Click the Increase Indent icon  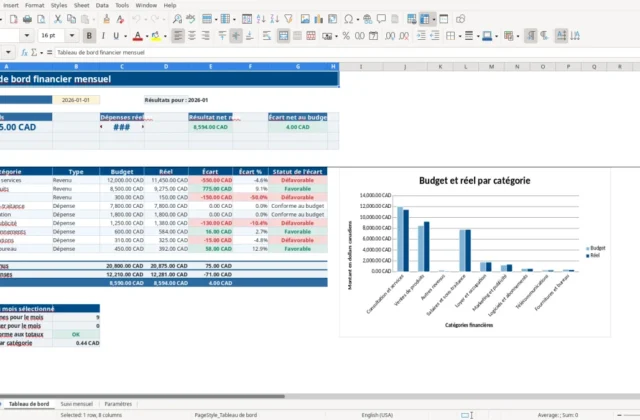click(x=421, y=36)
